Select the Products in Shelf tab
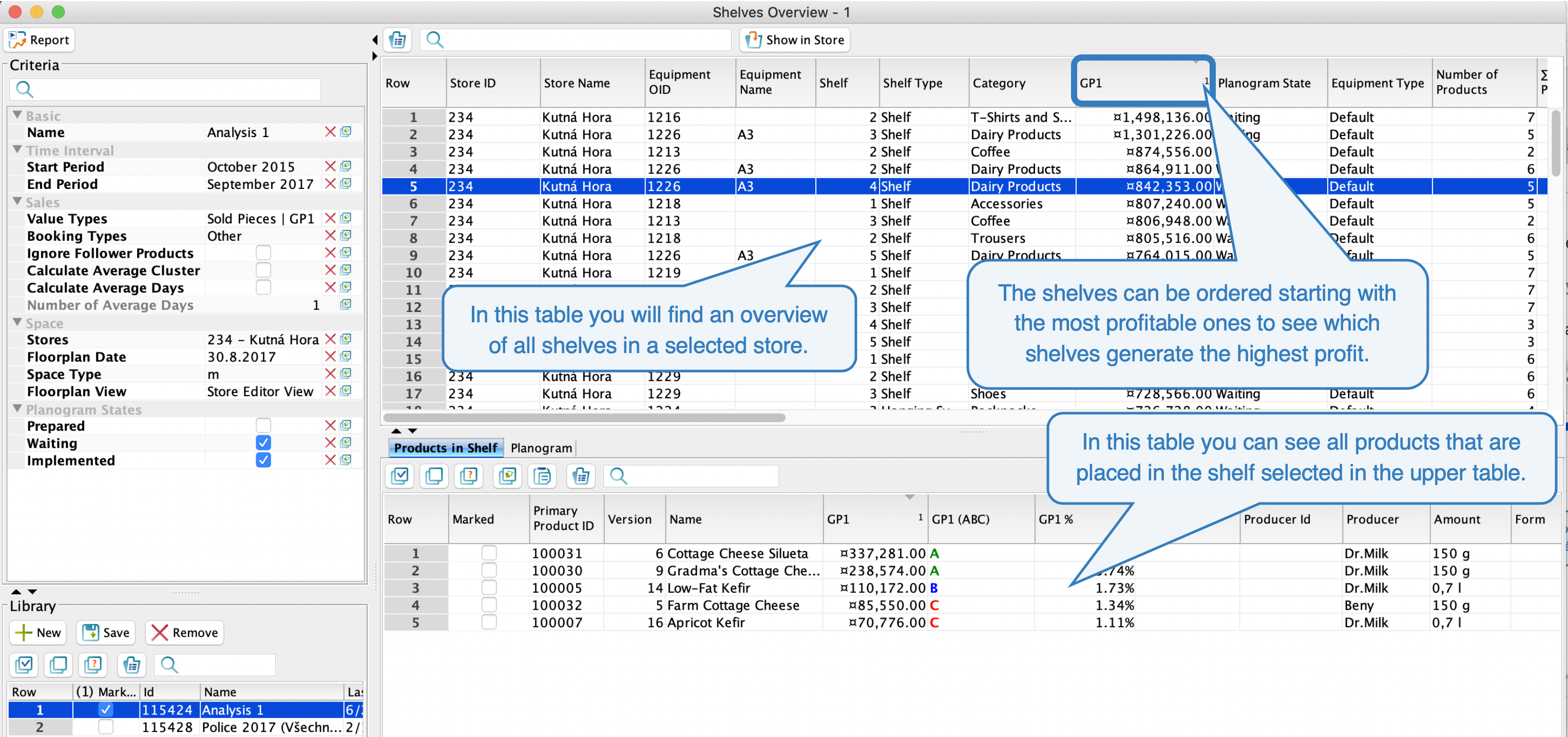Viewport: 1568px width, 737px height. point(446,448)
